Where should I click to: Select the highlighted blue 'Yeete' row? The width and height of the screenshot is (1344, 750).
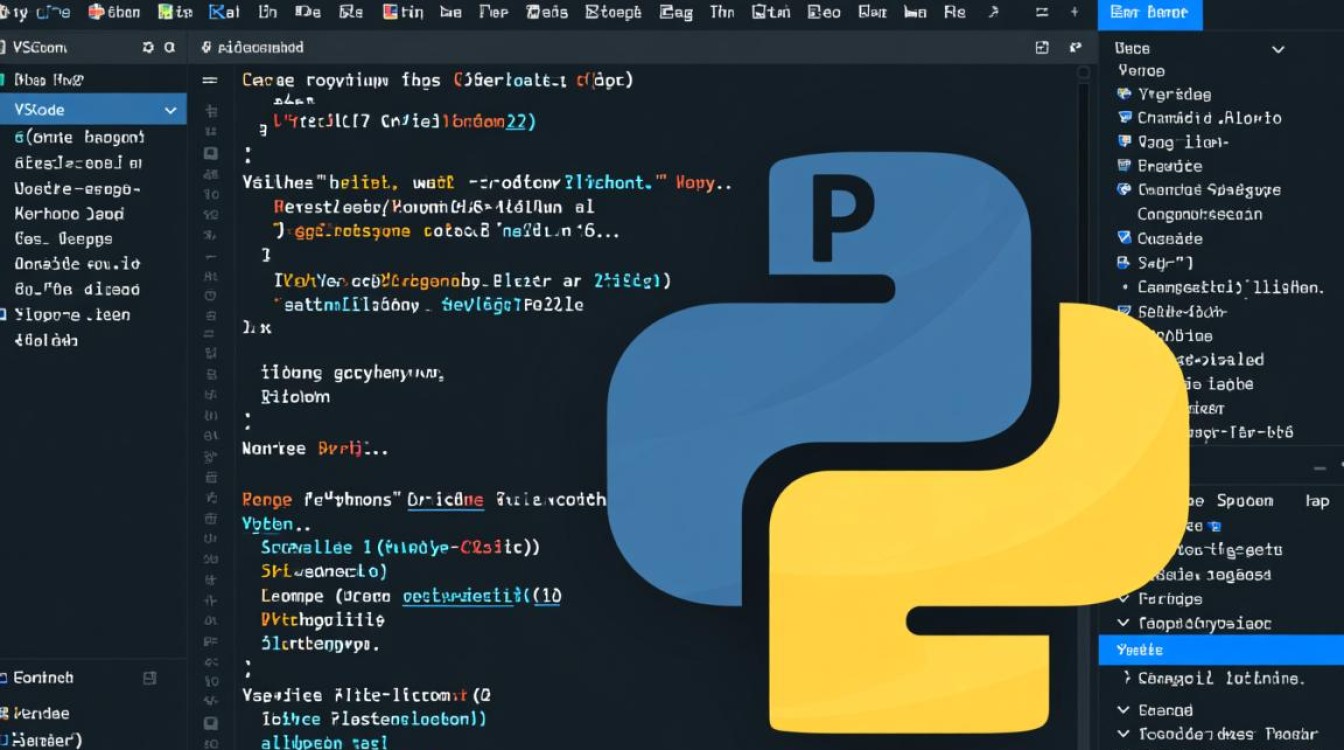click(1221, 650)
